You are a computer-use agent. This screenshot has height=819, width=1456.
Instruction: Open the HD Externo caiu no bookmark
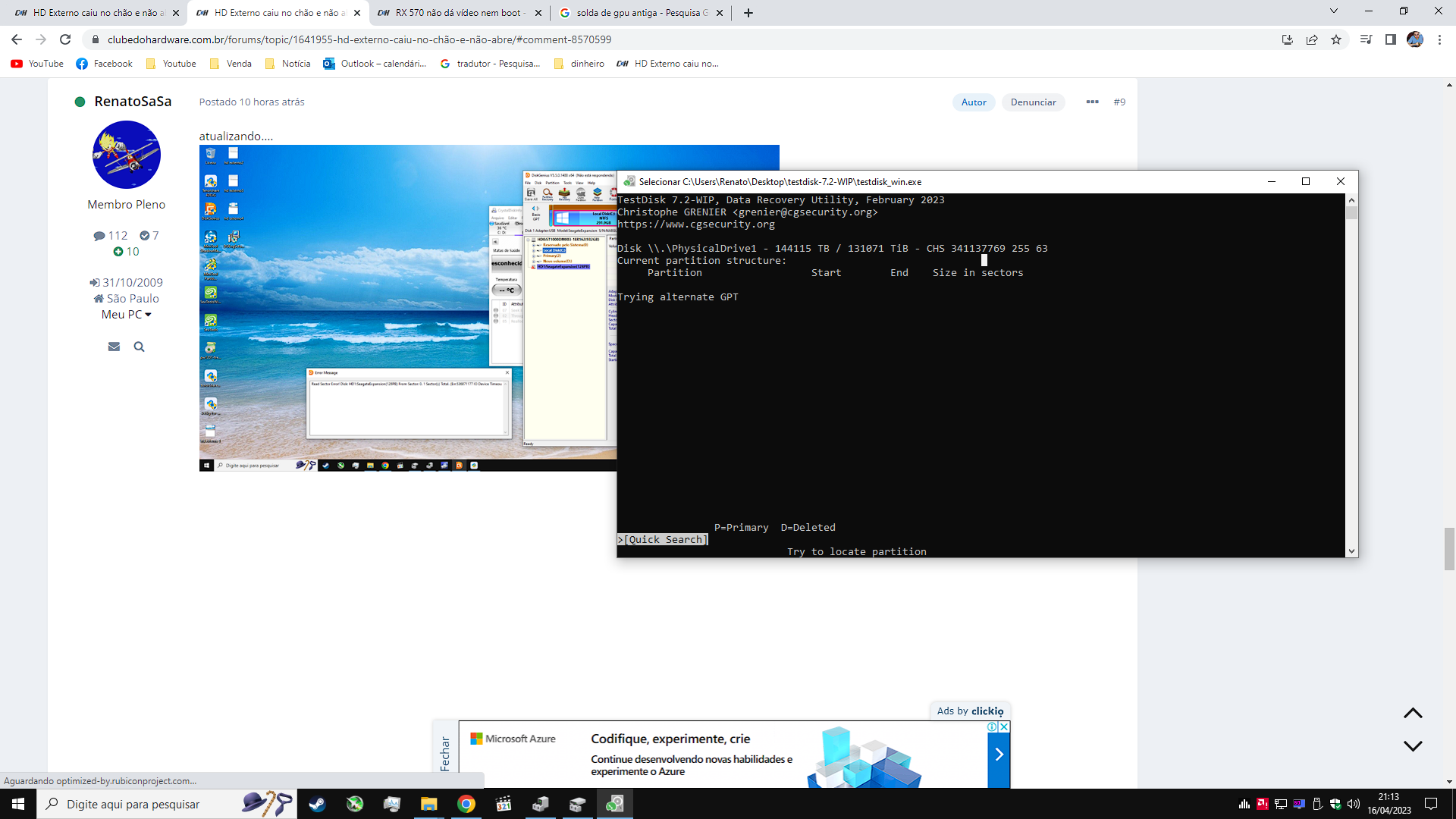pos(667,64)
